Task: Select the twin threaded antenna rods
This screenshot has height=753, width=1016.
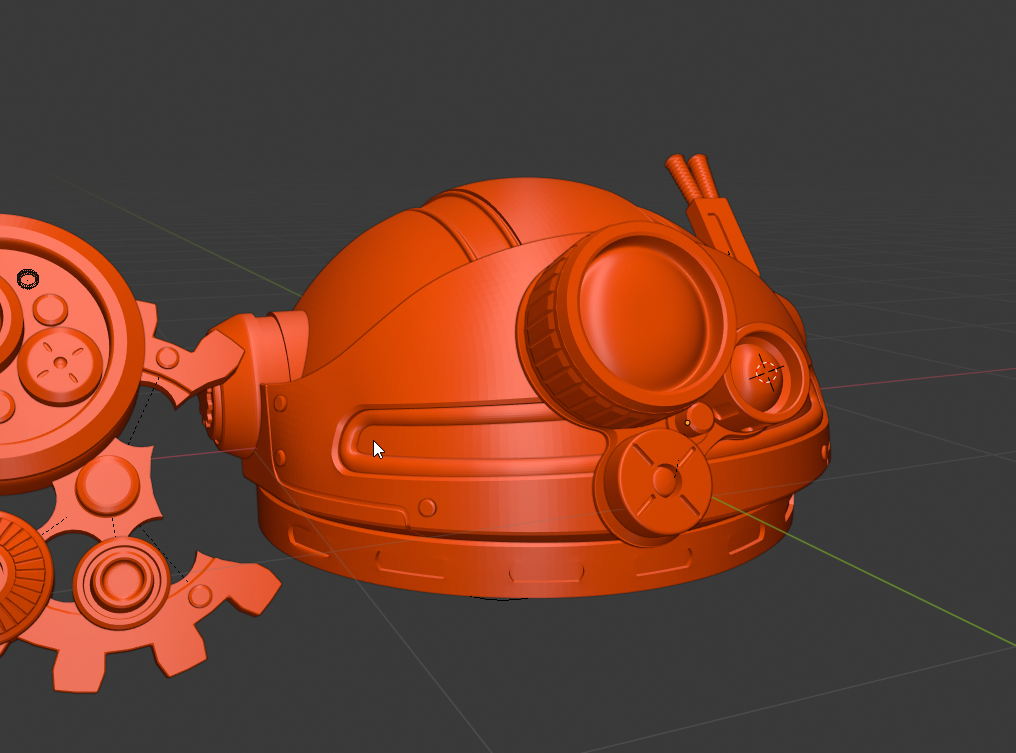Action: click(692, 176)
